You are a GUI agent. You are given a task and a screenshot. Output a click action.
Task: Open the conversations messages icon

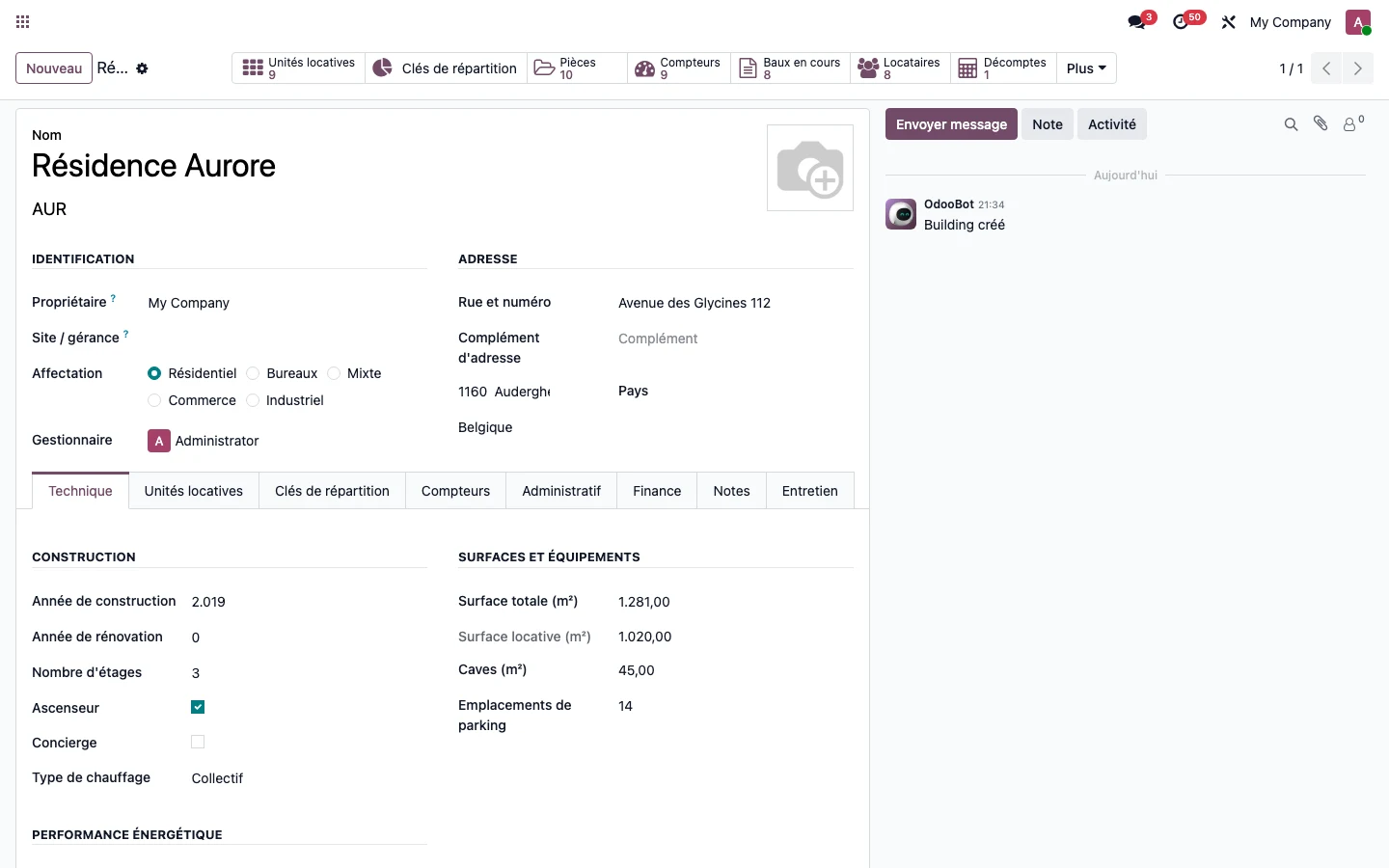click(x=1138, y=21)
